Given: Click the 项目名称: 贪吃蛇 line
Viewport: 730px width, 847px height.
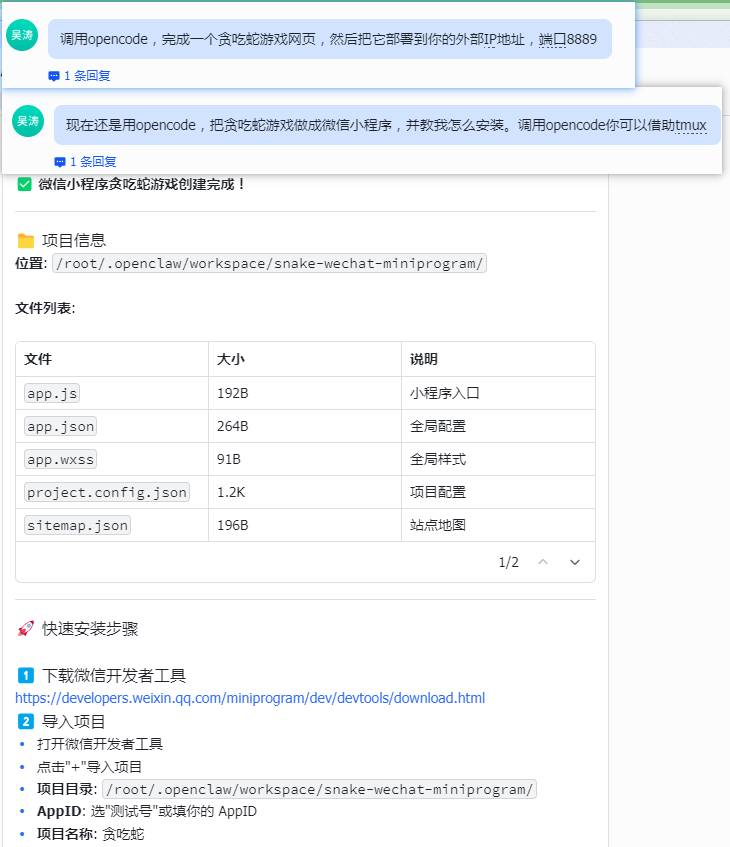Looking at the screenshot, I should click(91, 834).
